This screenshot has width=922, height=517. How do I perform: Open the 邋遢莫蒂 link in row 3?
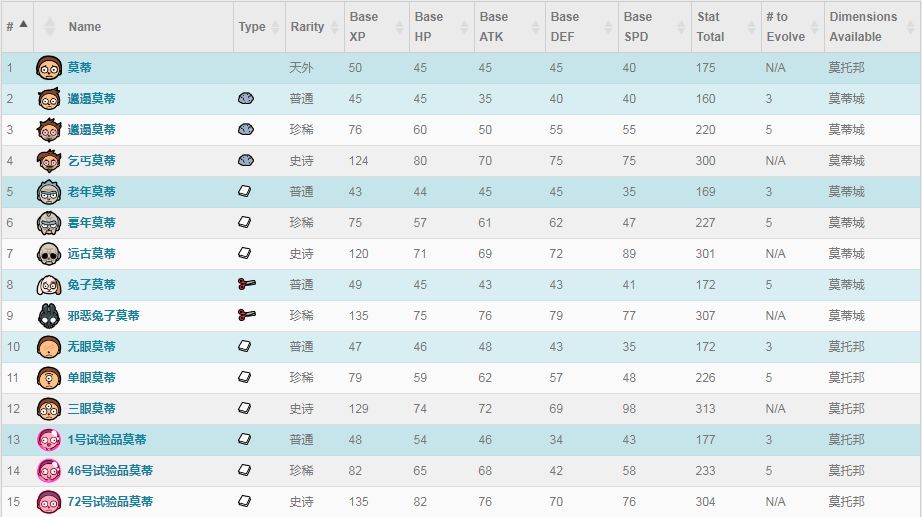91,129
